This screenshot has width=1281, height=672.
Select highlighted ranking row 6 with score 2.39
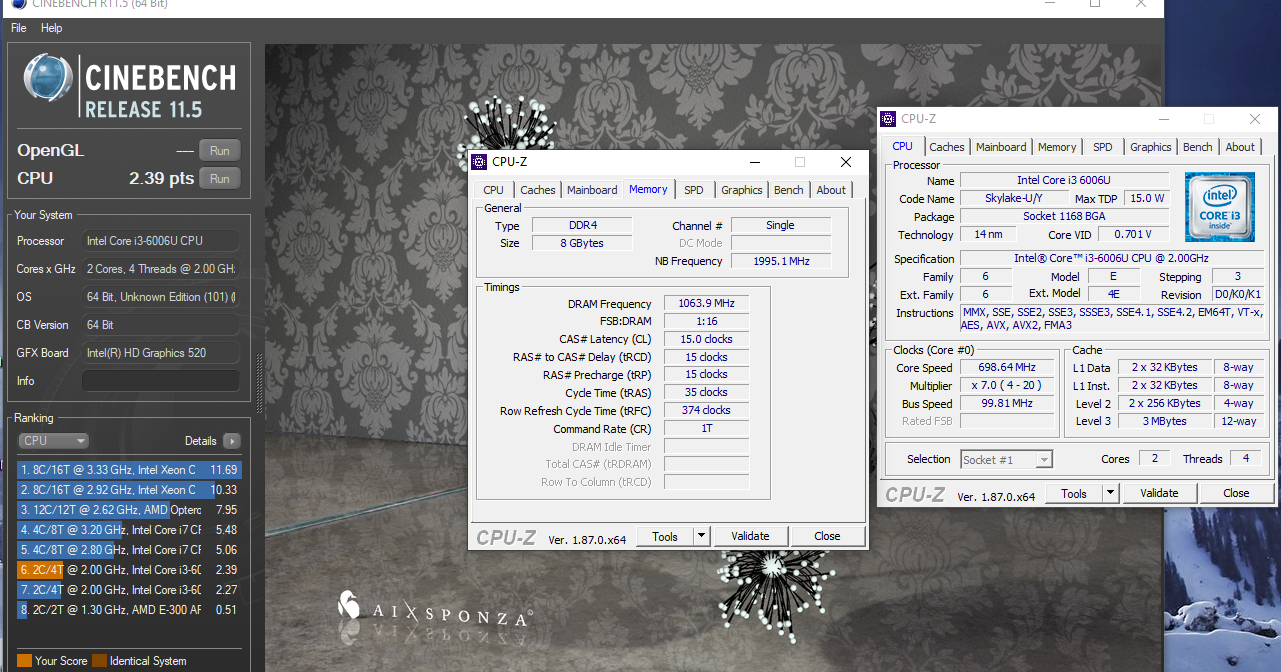pyautogui.click(x=129, y=569)
